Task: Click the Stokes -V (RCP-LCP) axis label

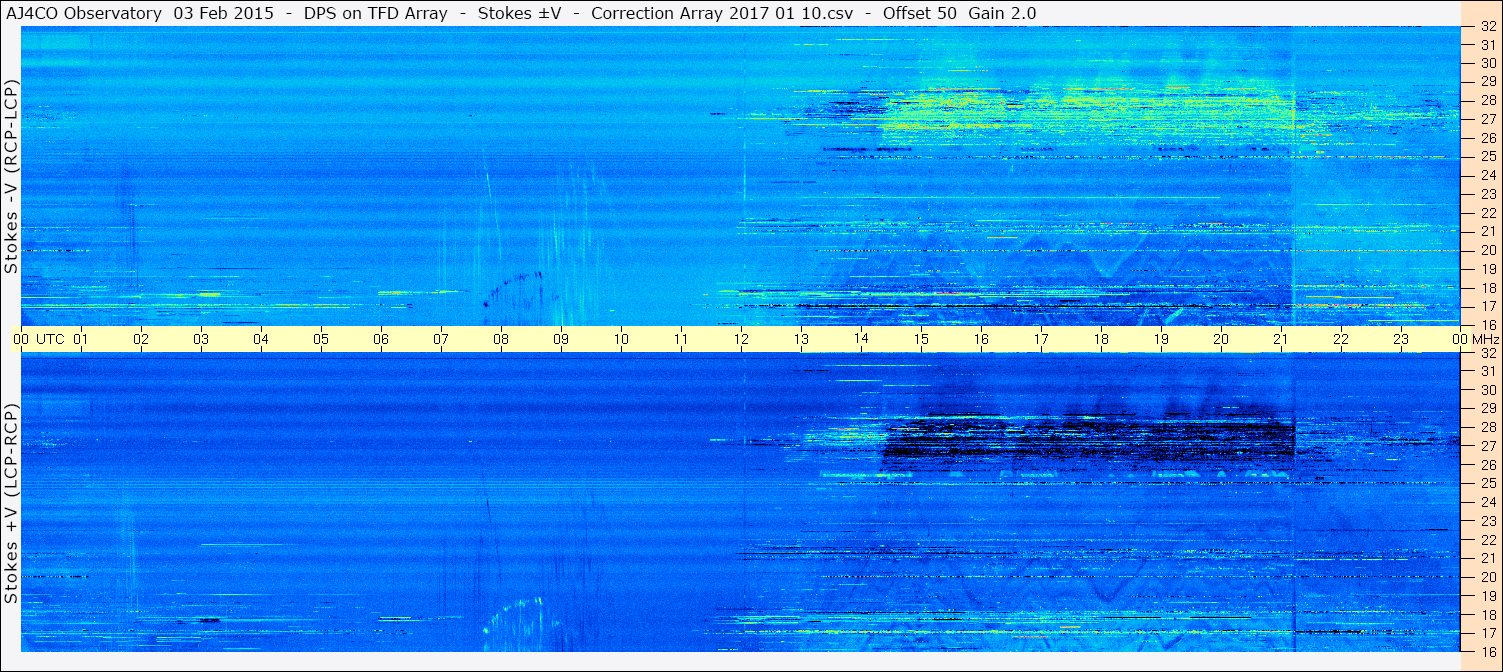Action: click(11, 176)
